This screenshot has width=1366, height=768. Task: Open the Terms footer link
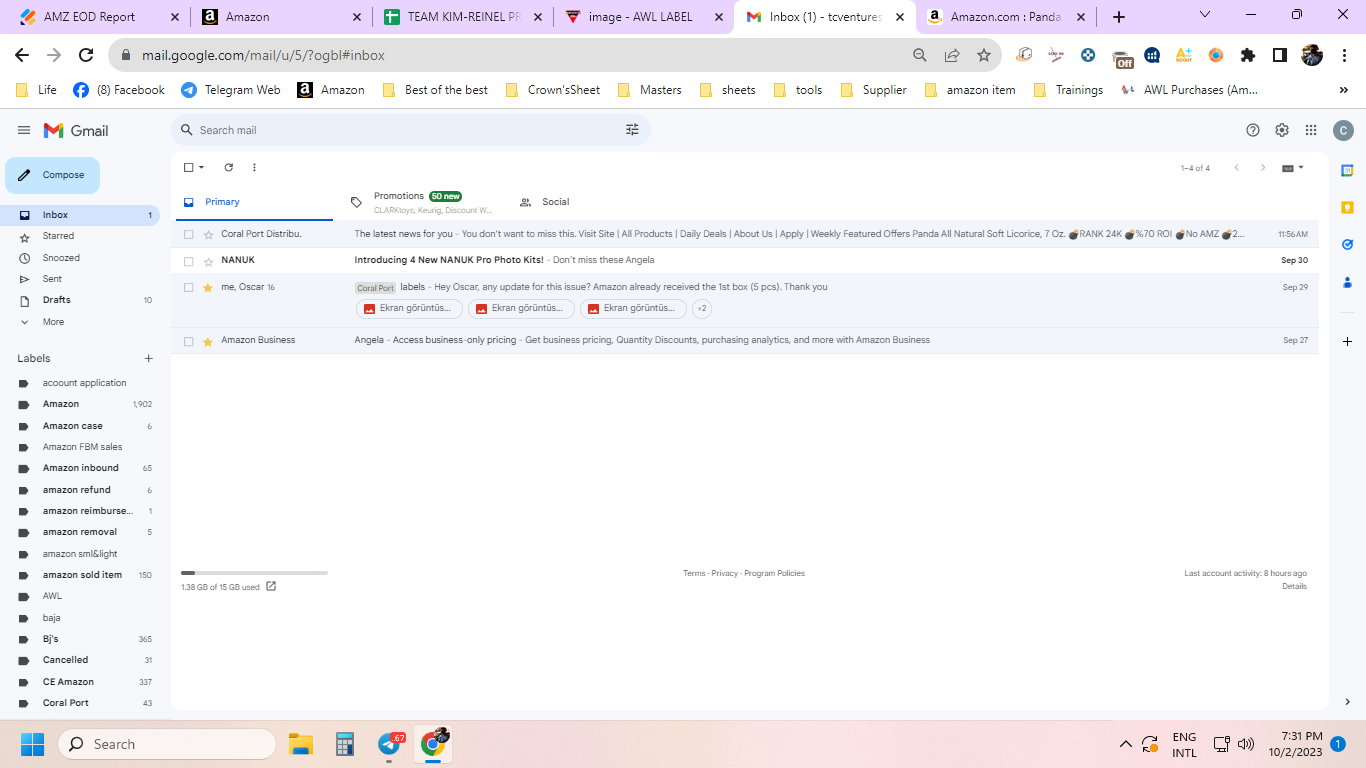point(694,574)
